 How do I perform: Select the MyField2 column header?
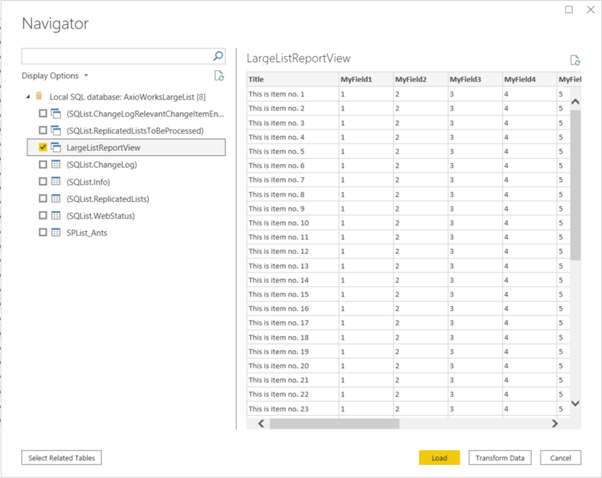410,79
